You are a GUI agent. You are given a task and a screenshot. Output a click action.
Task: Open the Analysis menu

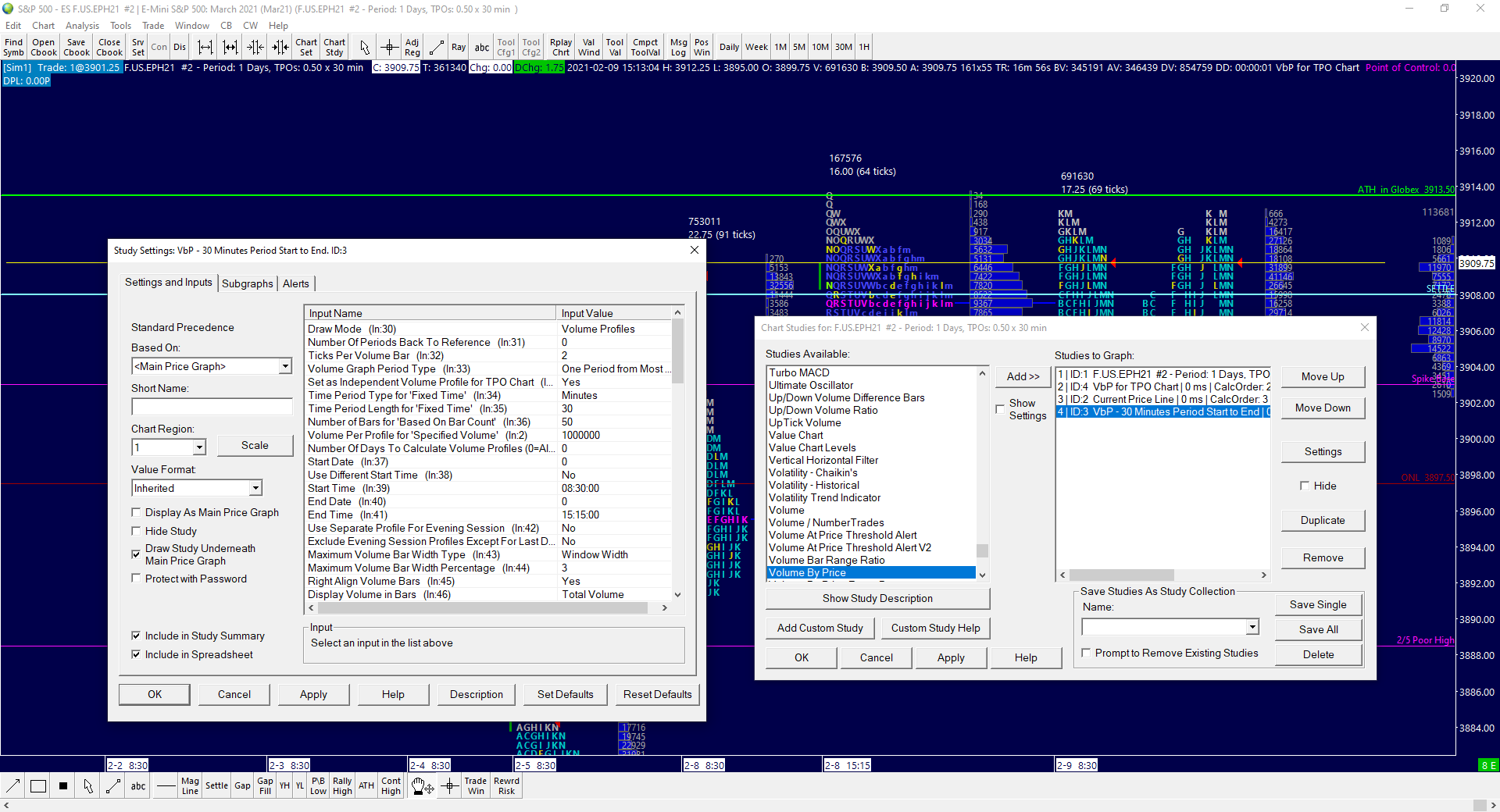click(x=82, y=26)
